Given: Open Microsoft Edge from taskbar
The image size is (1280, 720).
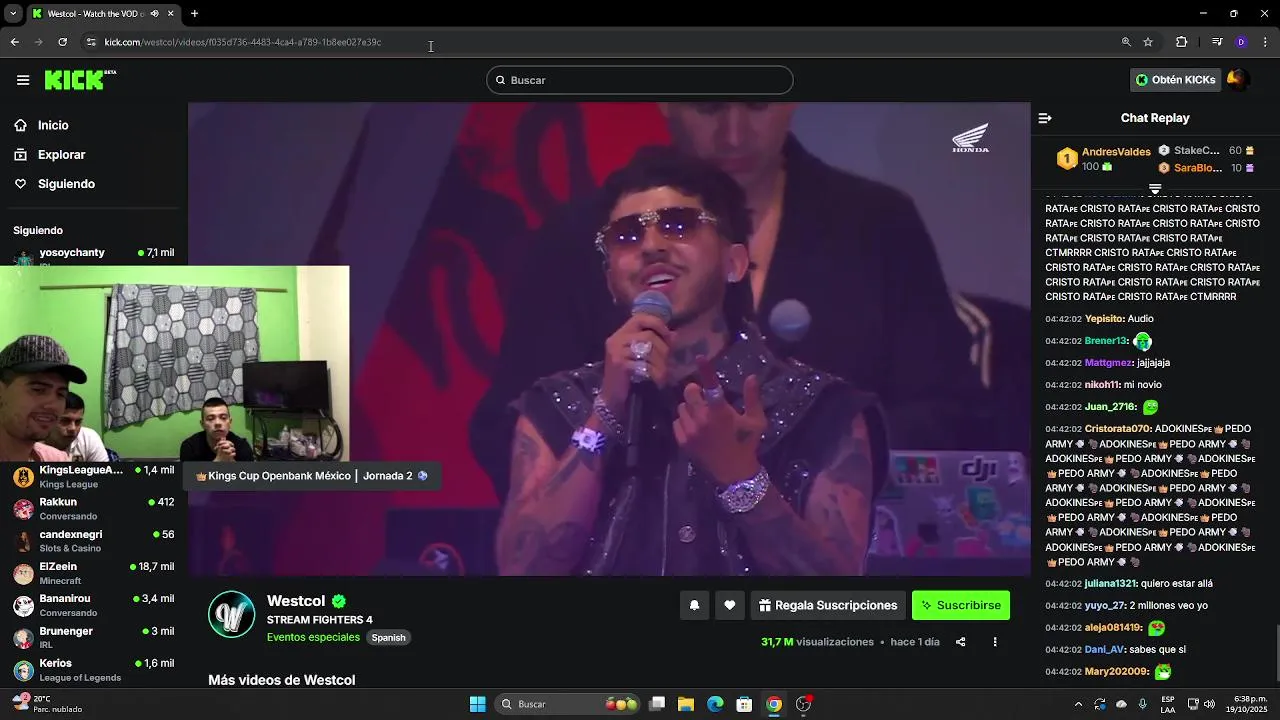Looking at the screenshot, I should [x=715, y=704].
